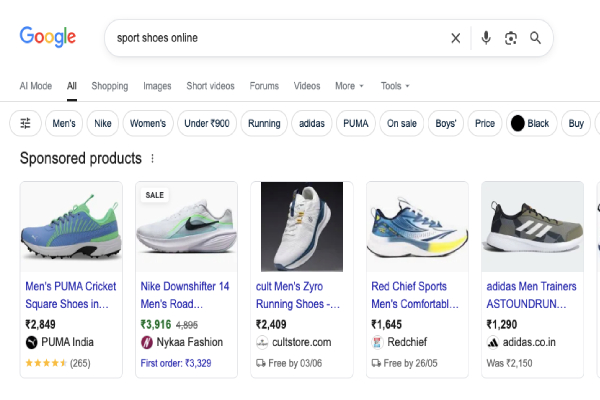
Task: Open adidas trainers shoe image
Action: tap(532, 227)
